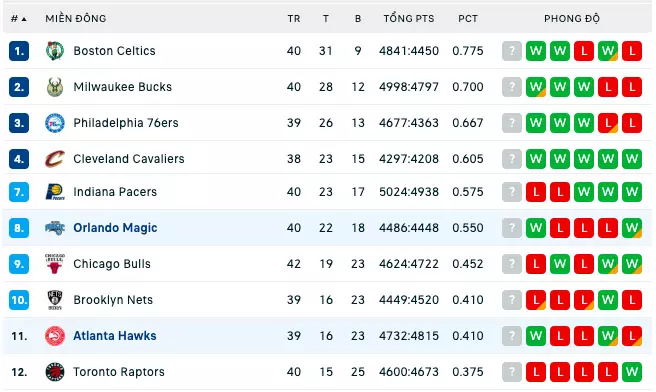
Task: Sort by the TỔNG PTS column header
Action: coord(409,19)
